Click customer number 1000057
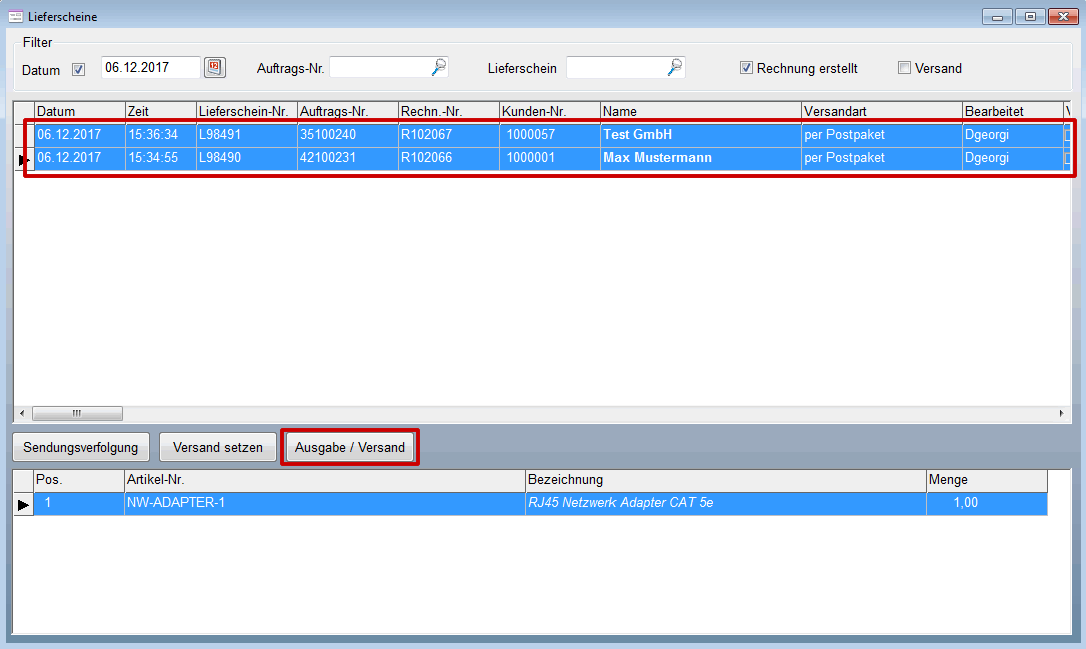Image resolution: width=1086 pixels, height=649 pixels. [x=550, y=134]
